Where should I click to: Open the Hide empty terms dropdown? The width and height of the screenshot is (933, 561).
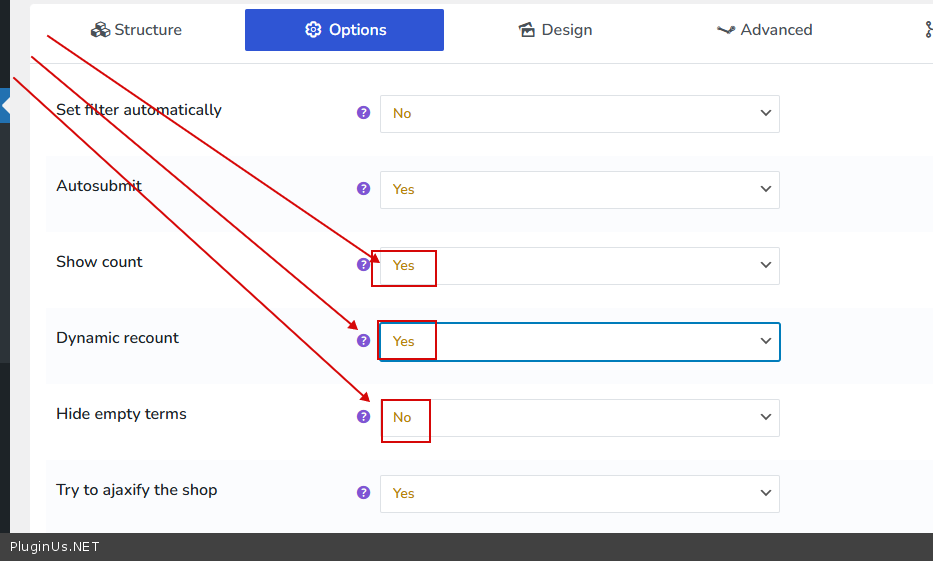click(579, 418)
